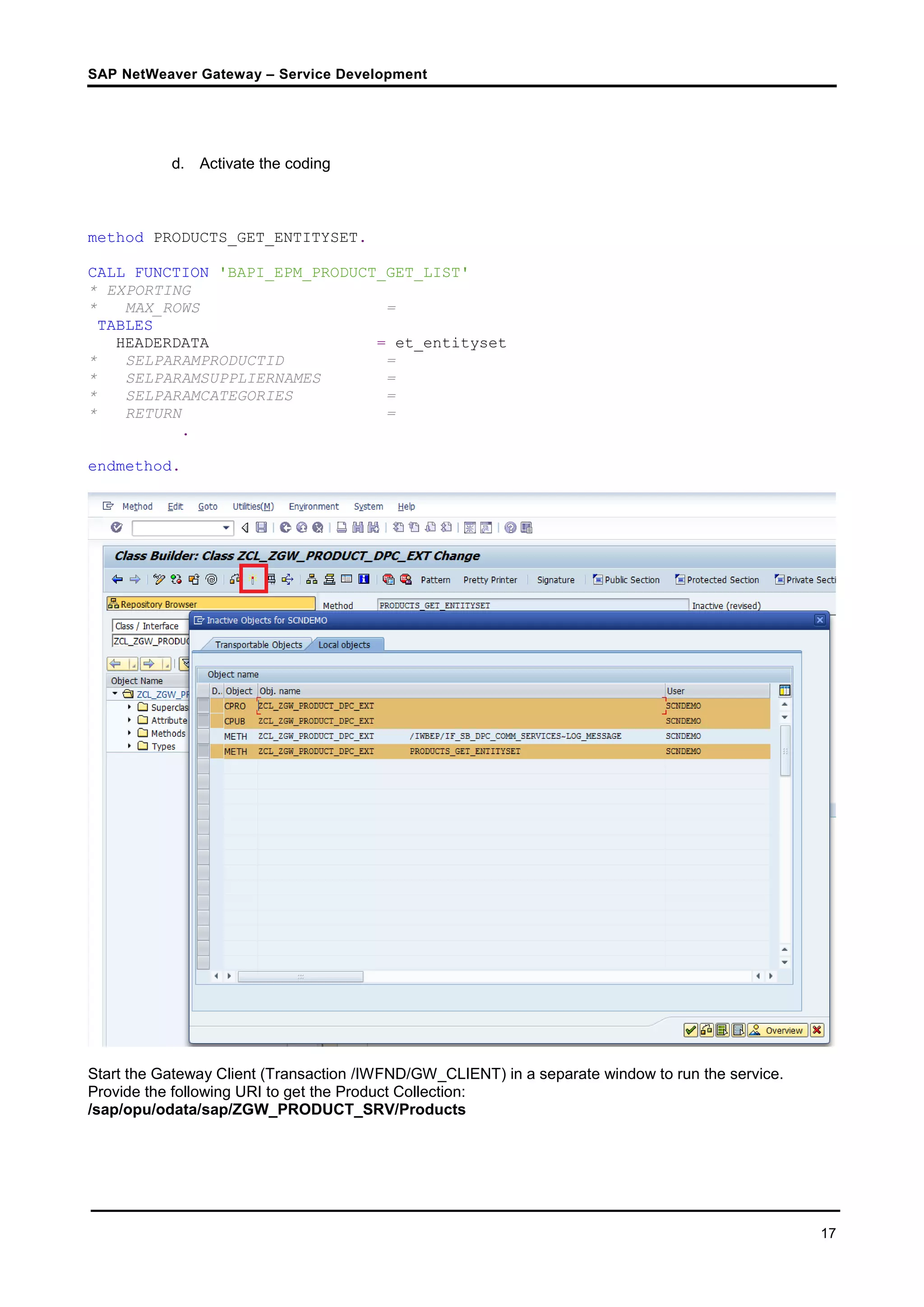Open the Help menu
The width and height of the screenshot is (924, 1307).
tap(407, 507)
